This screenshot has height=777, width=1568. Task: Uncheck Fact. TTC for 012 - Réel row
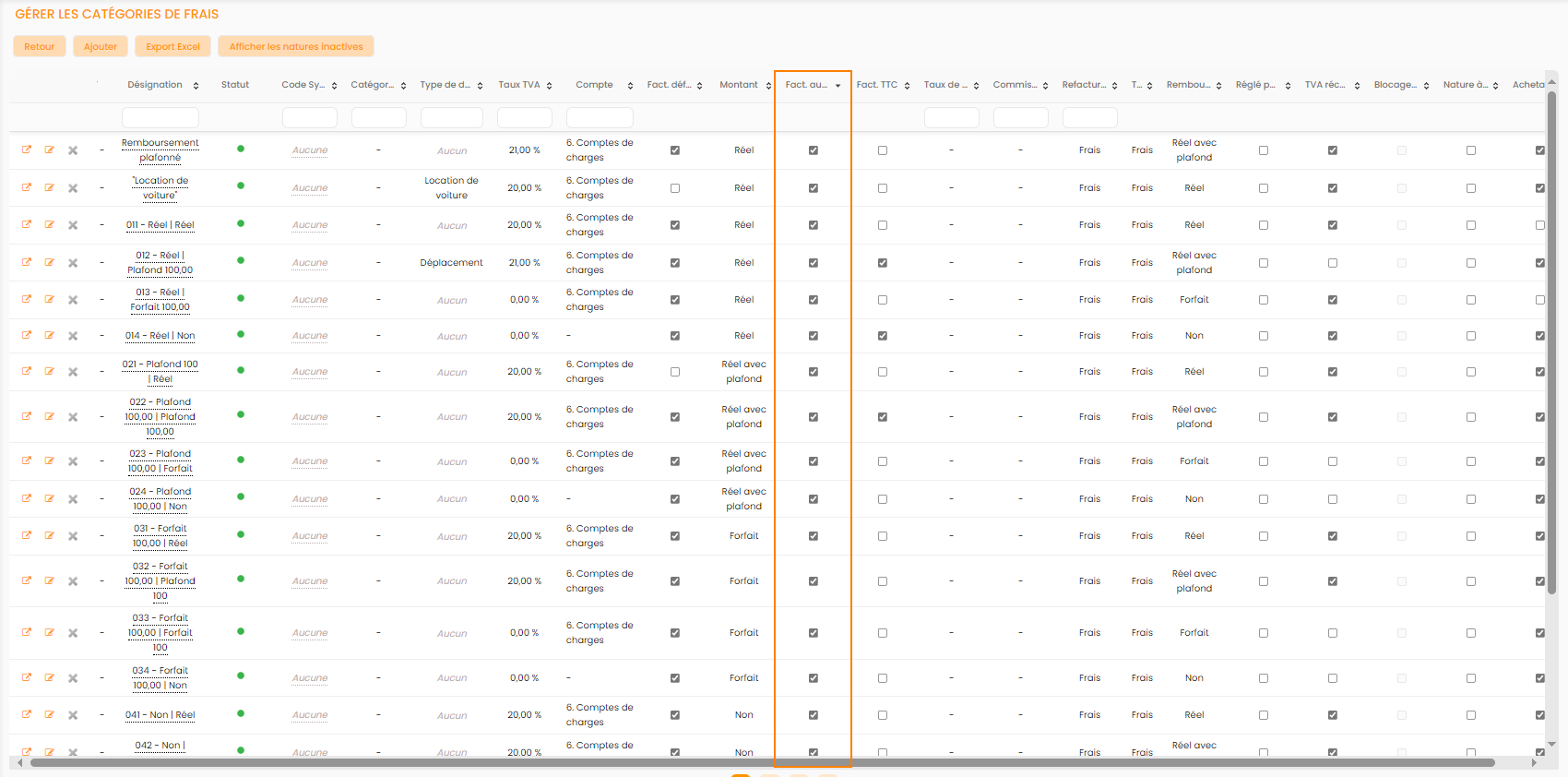pos(883,263)
